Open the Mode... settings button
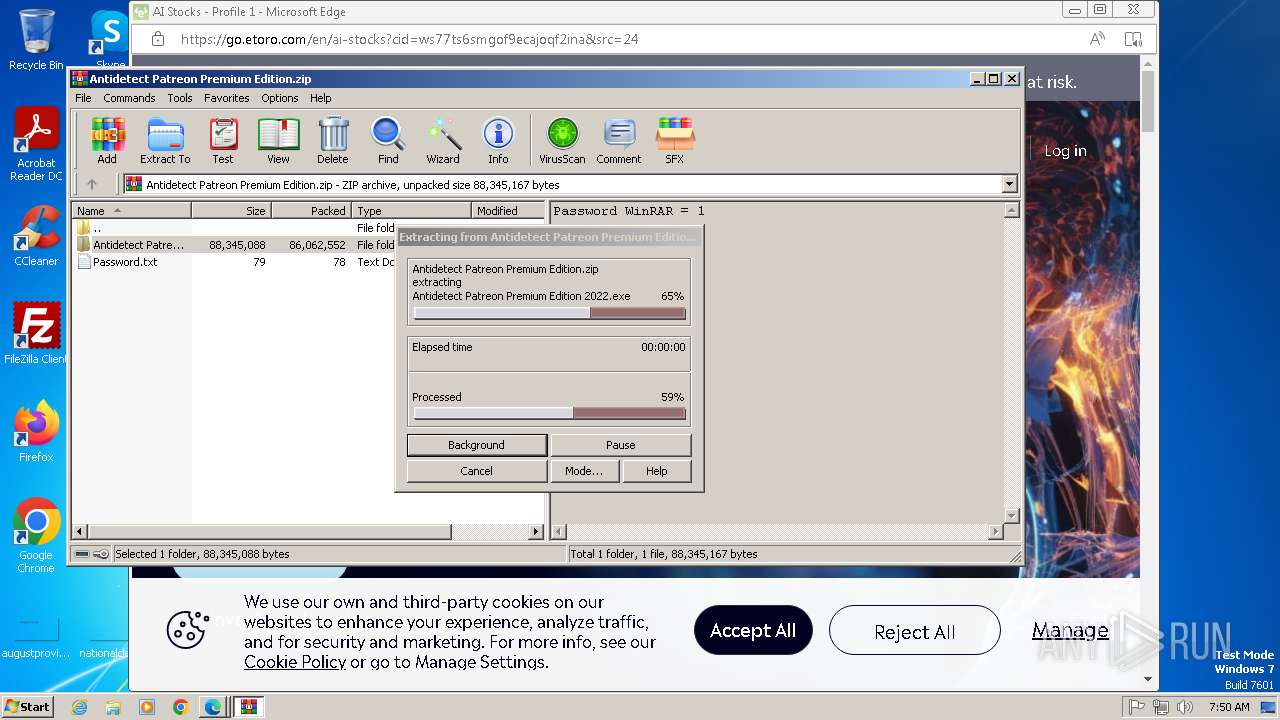1280x720 pixels. pos(584,471)
